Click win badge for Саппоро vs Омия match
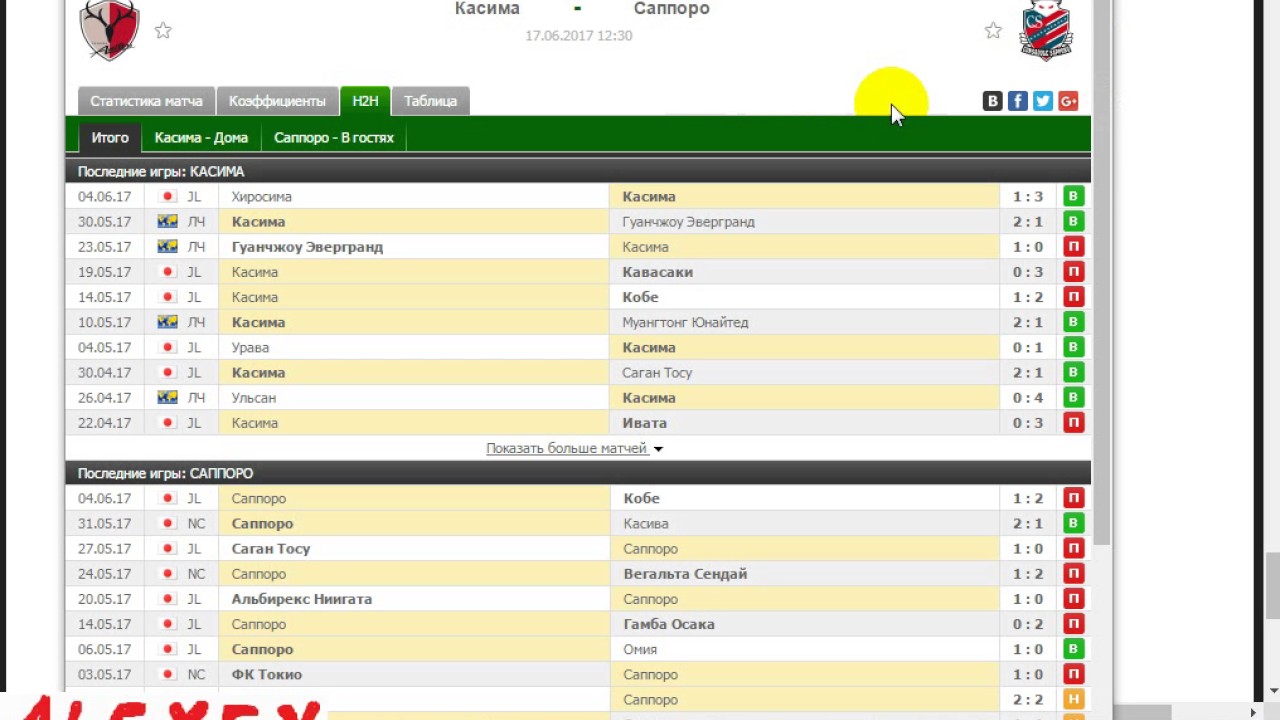Screen dimensions: 1280x720 1074,649
